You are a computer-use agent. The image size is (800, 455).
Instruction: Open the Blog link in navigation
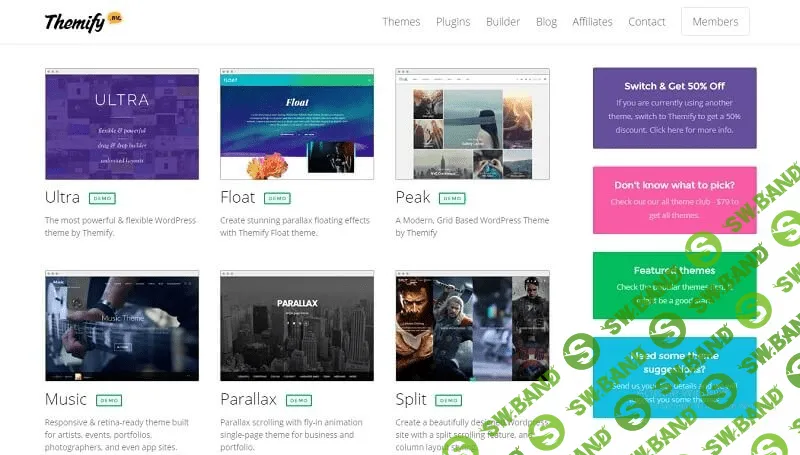(x=546, y=22)
